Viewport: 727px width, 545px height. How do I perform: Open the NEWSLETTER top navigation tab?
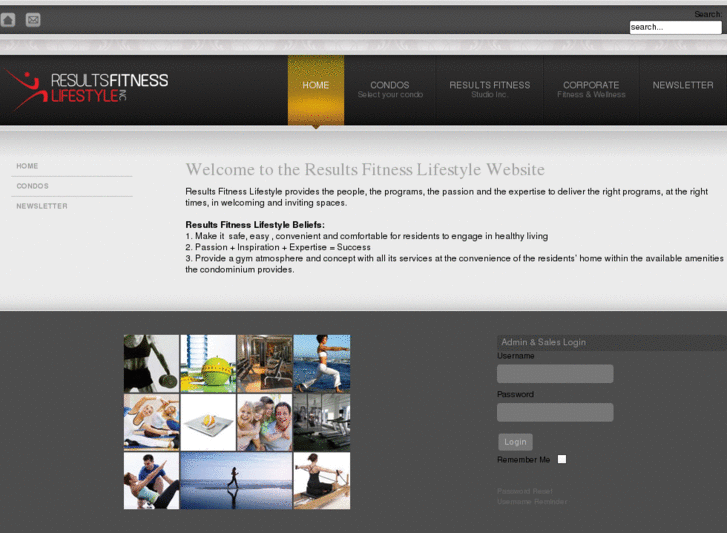(x=682, y=85)
